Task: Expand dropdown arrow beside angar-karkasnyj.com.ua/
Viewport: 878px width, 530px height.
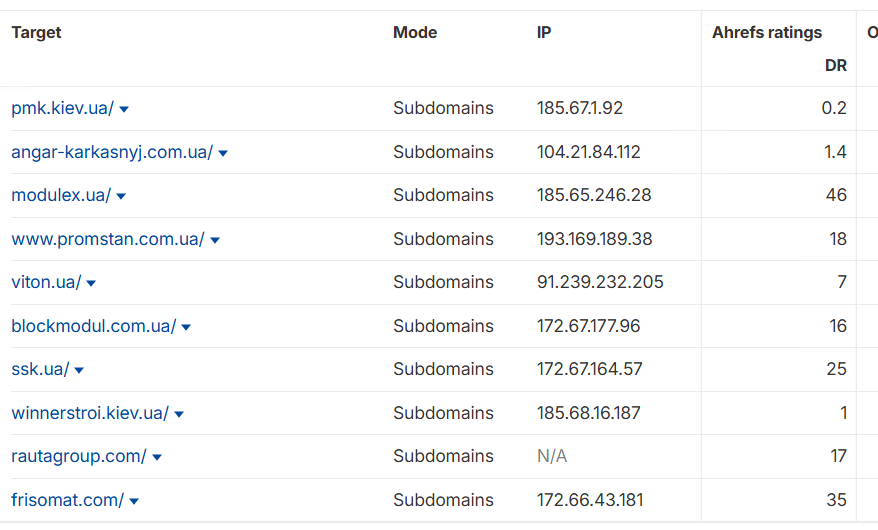Action: [x=223, y=153]
